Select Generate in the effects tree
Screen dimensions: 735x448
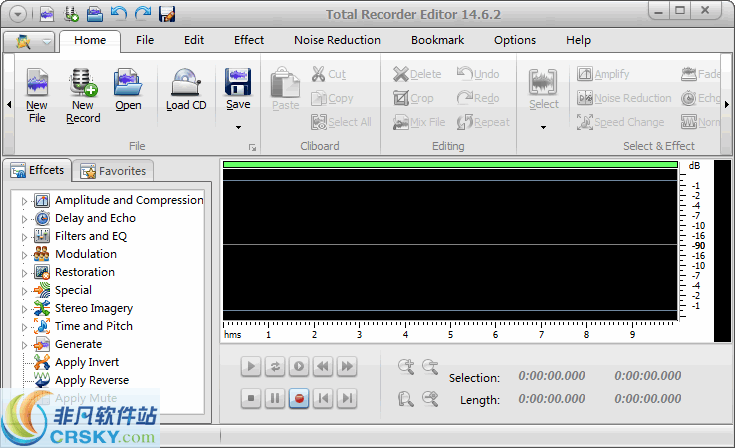[x=78, y=344]
